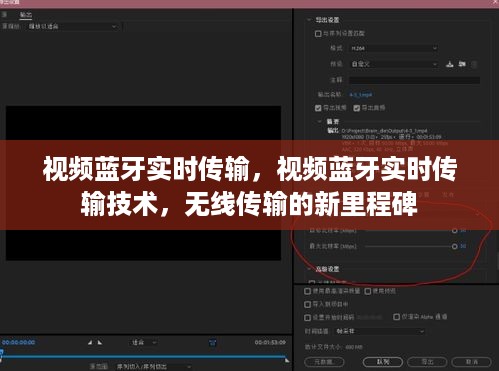499x371 pixels.
Task: Click the import preset icon
Action: pos(462,64)
